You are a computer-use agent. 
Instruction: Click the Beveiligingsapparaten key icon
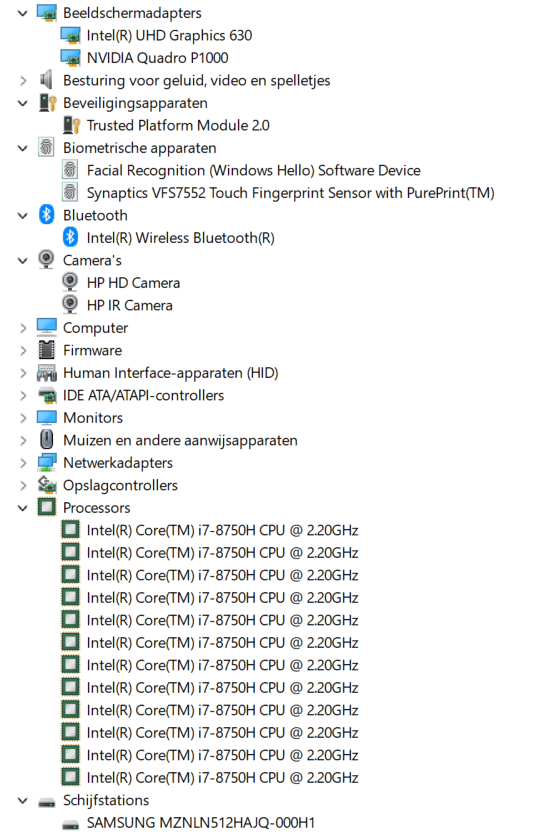tap(47, 102)
